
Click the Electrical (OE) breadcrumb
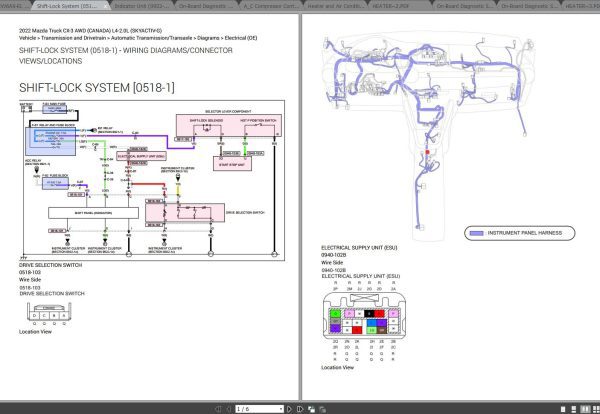tap(241, 38)
